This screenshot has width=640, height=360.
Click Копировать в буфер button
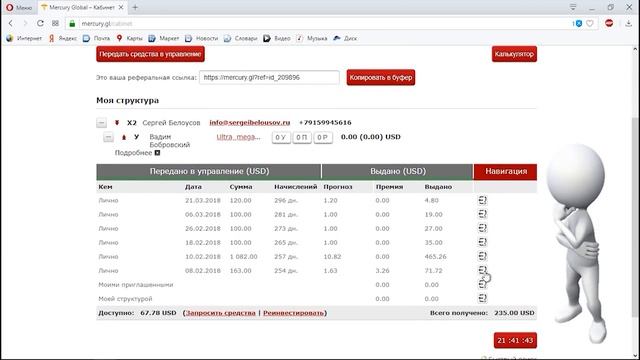380,77
